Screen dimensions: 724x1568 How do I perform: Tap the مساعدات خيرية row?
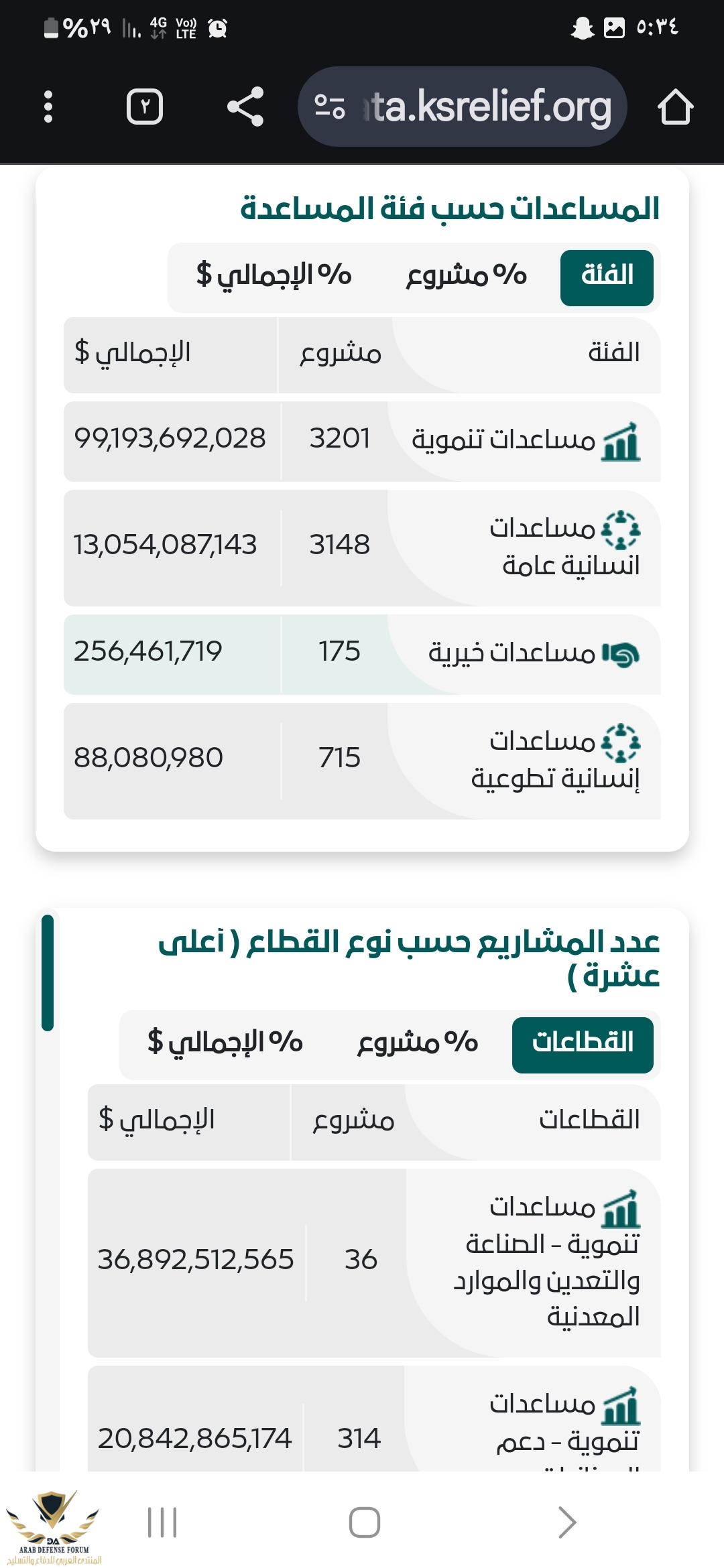362,654
